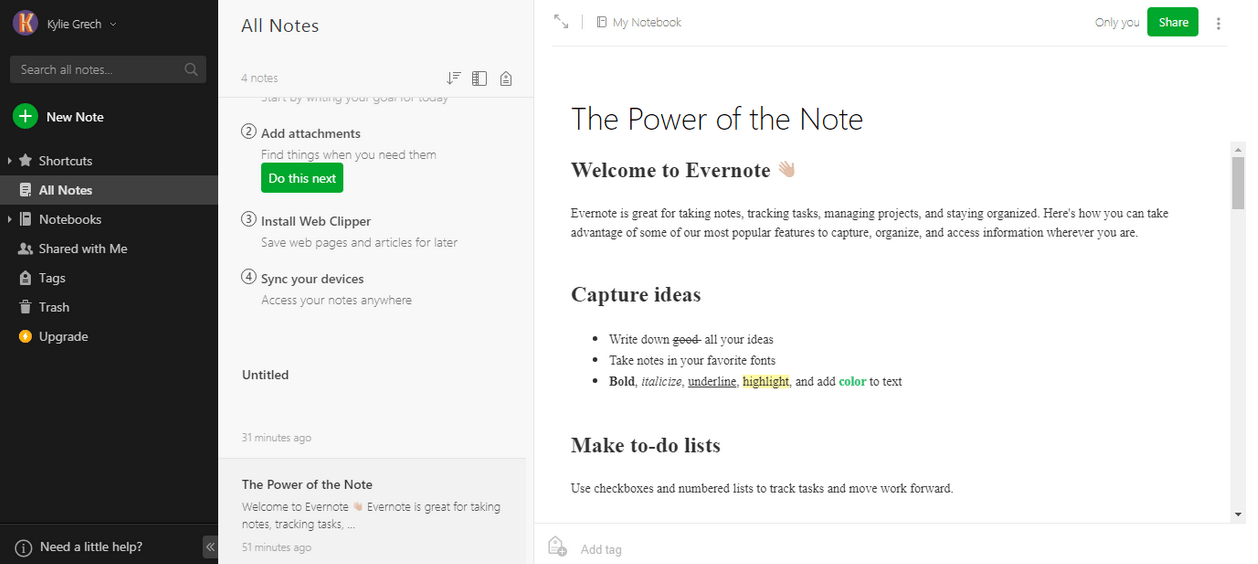The width and height of the screenshot is (1258, 564).
Task: Open the Kylie Grech account dropdown arrow
Action: (x=113, y=24)
